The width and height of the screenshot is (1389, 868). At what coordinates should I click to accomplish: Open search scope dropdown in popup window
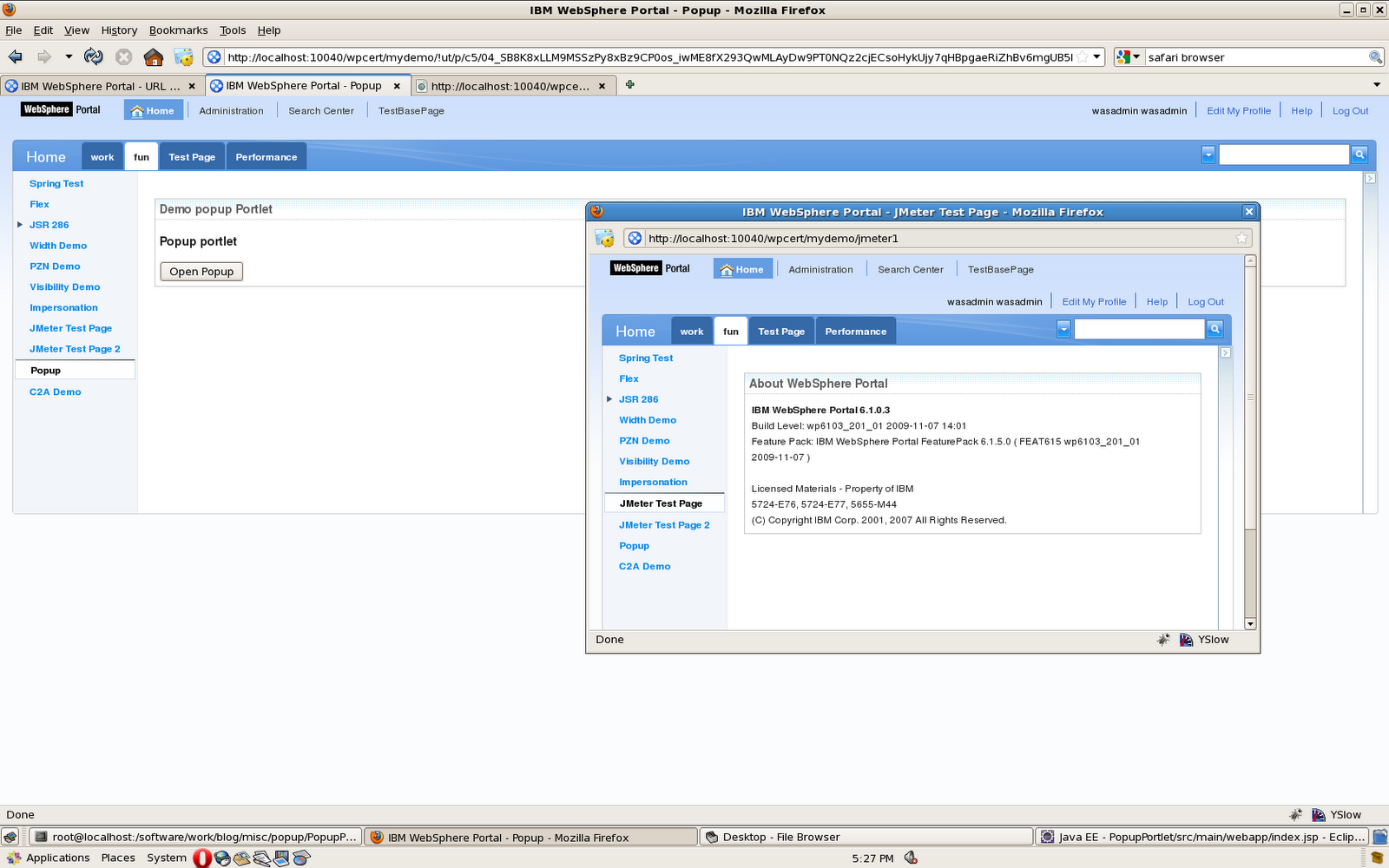click(1063, 329)
